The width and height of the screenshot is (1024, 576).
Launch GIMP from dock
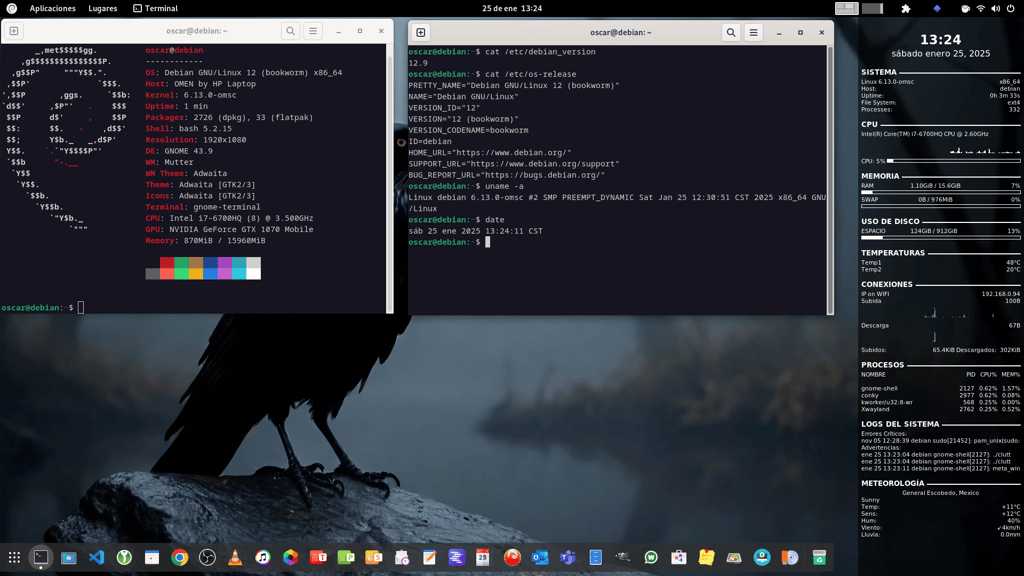(623, 557)
